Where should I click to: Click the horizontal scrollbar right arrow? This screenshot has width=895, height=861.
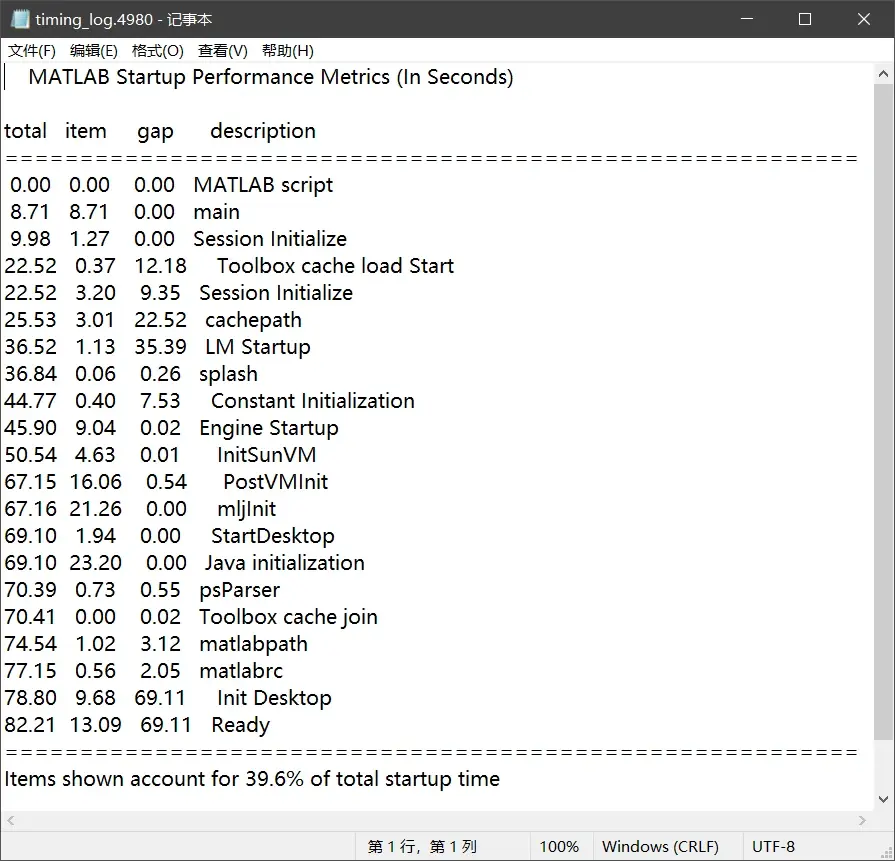862,820
